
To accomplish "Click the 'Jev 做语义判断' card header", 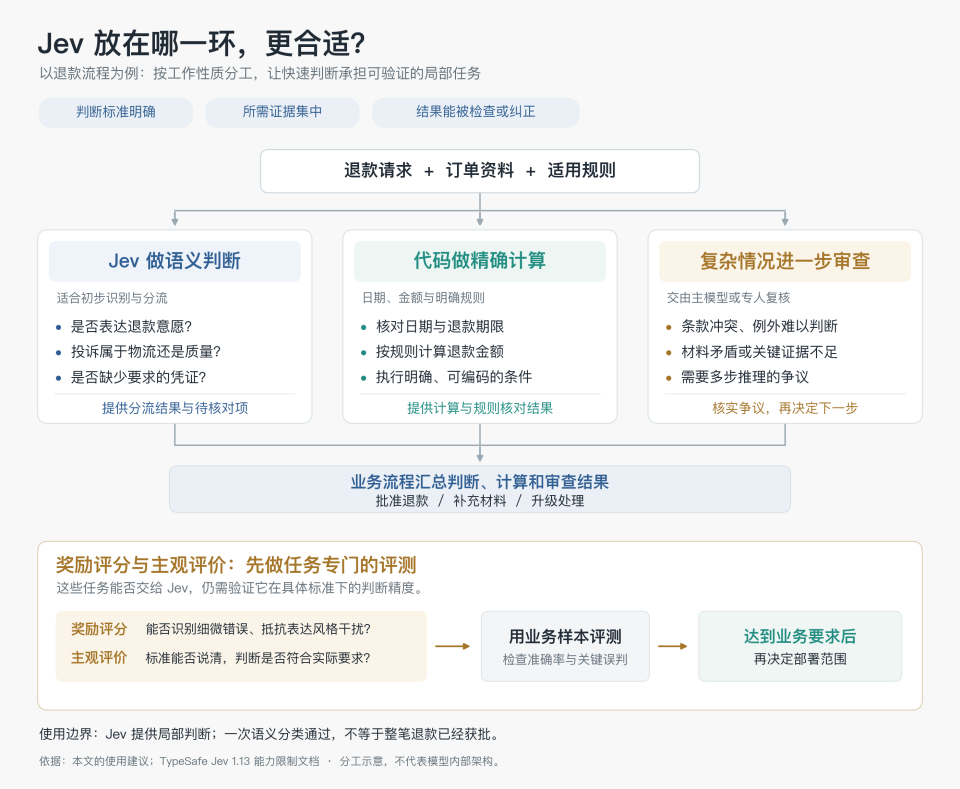I will click(174, 261).
